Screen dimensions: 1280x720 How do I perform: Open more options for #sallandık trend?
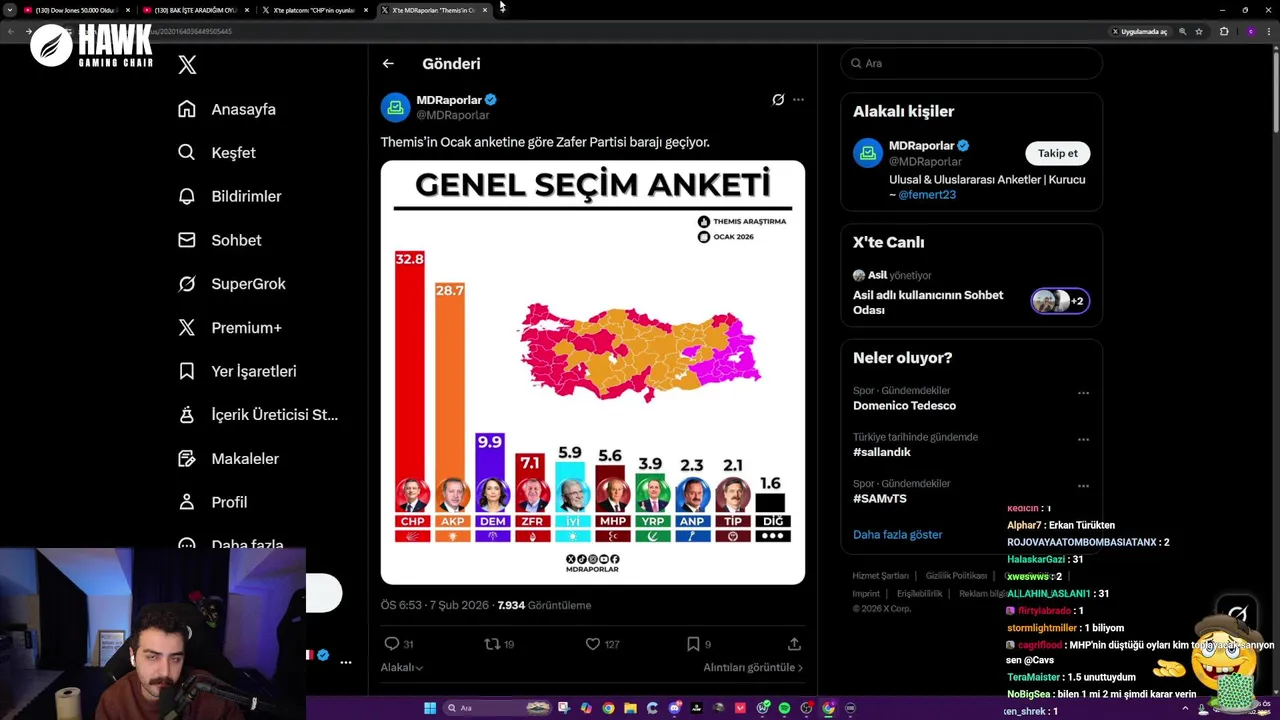coord(1083,439)
